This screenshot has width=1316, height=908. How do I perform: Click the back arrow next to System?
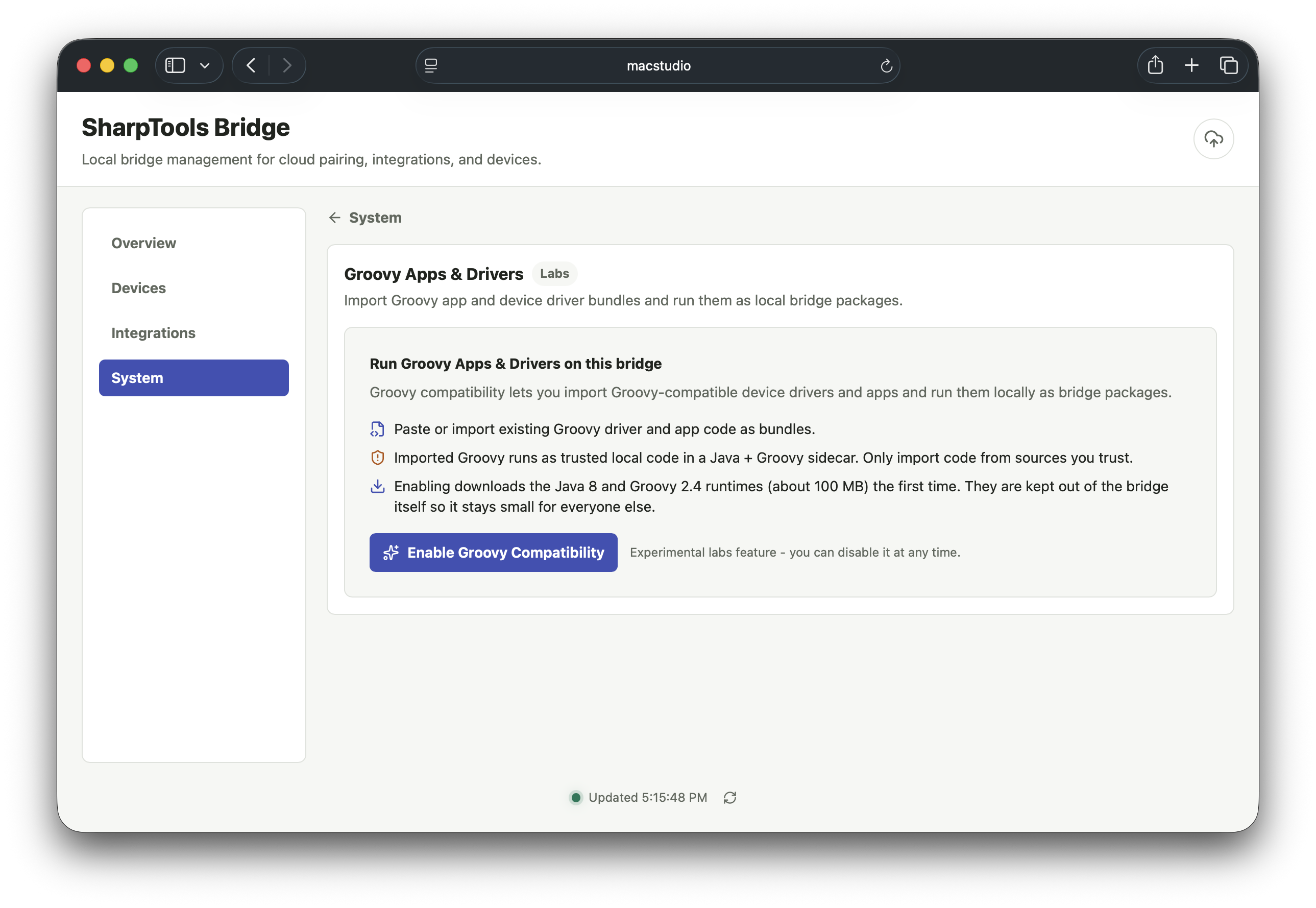334,218
